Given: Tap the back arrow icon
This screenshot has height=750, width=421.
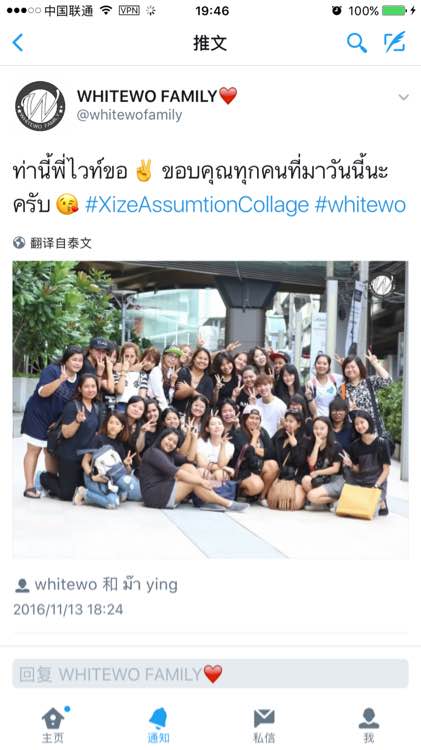Looking at the screenshot, I should [18, 43].
